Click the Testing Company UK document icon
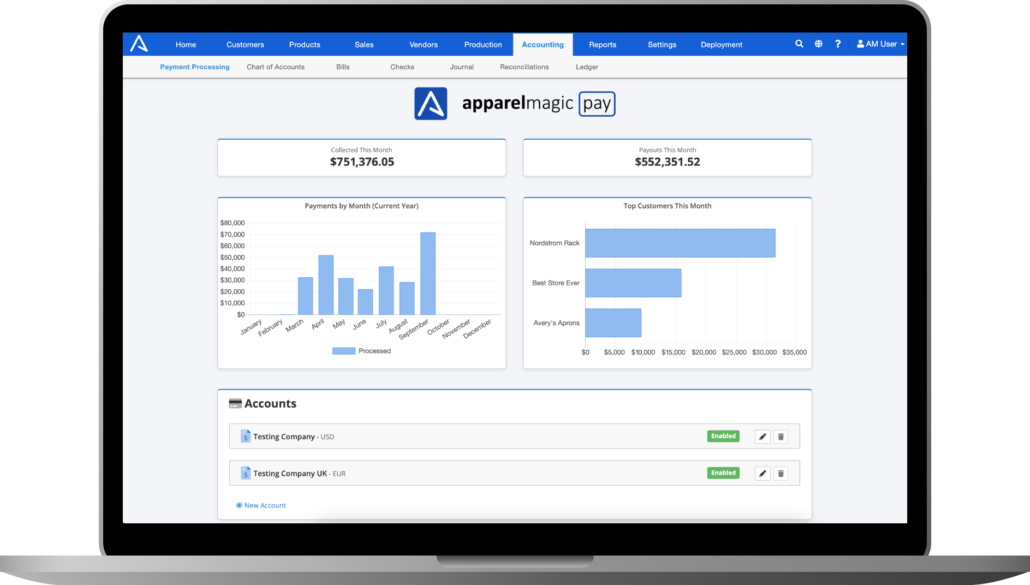The width and height of the screenshot is (1030, 585). pos(245,473)
